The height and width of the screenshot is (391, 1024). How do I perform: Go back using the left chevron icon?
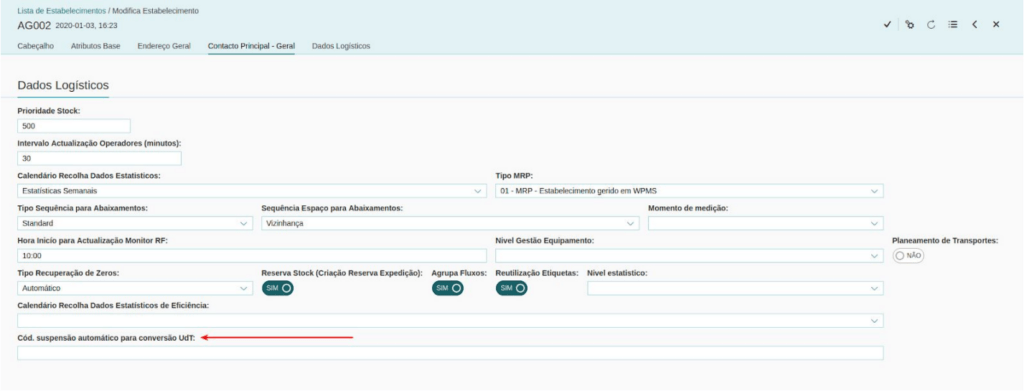(x=974, y=25)
